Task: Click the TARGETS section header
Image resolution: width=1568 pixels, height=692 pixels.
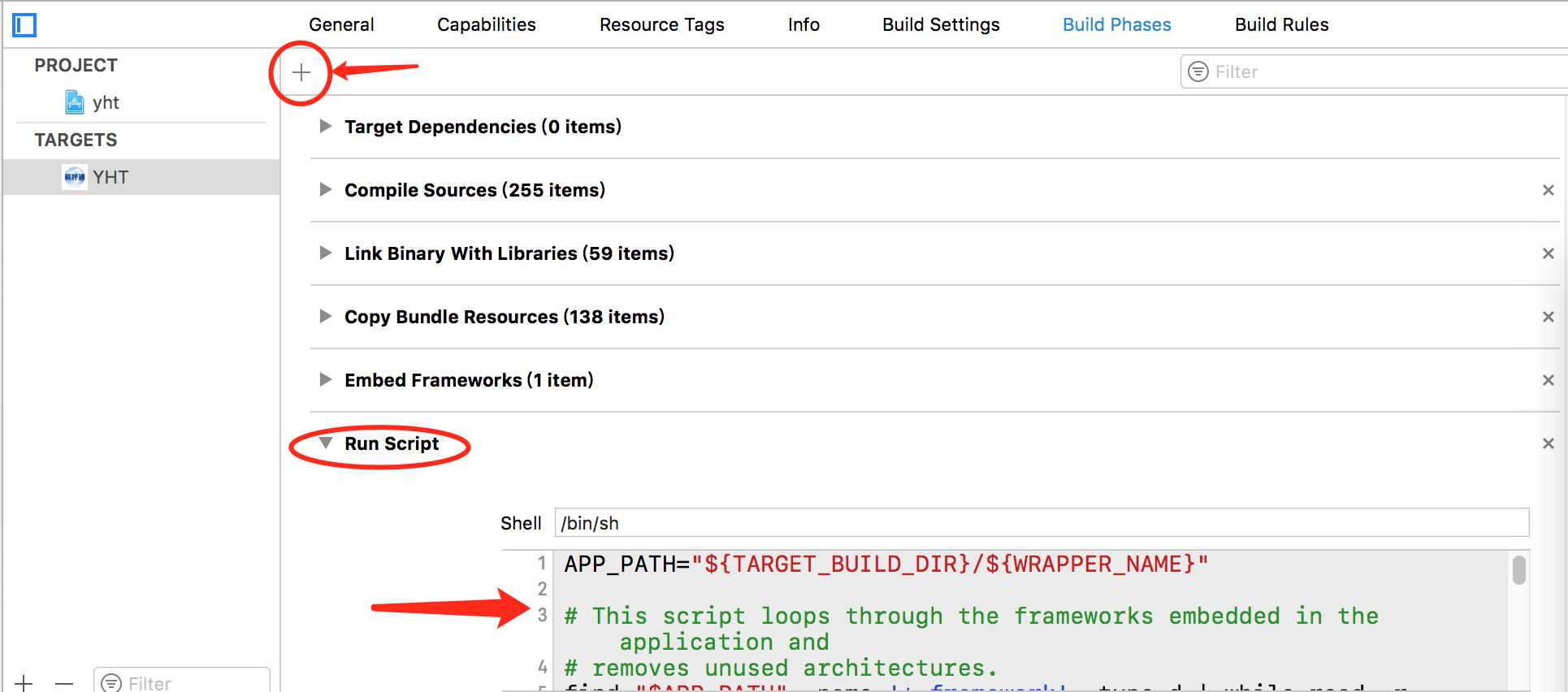Action: (x=76, y=140)
